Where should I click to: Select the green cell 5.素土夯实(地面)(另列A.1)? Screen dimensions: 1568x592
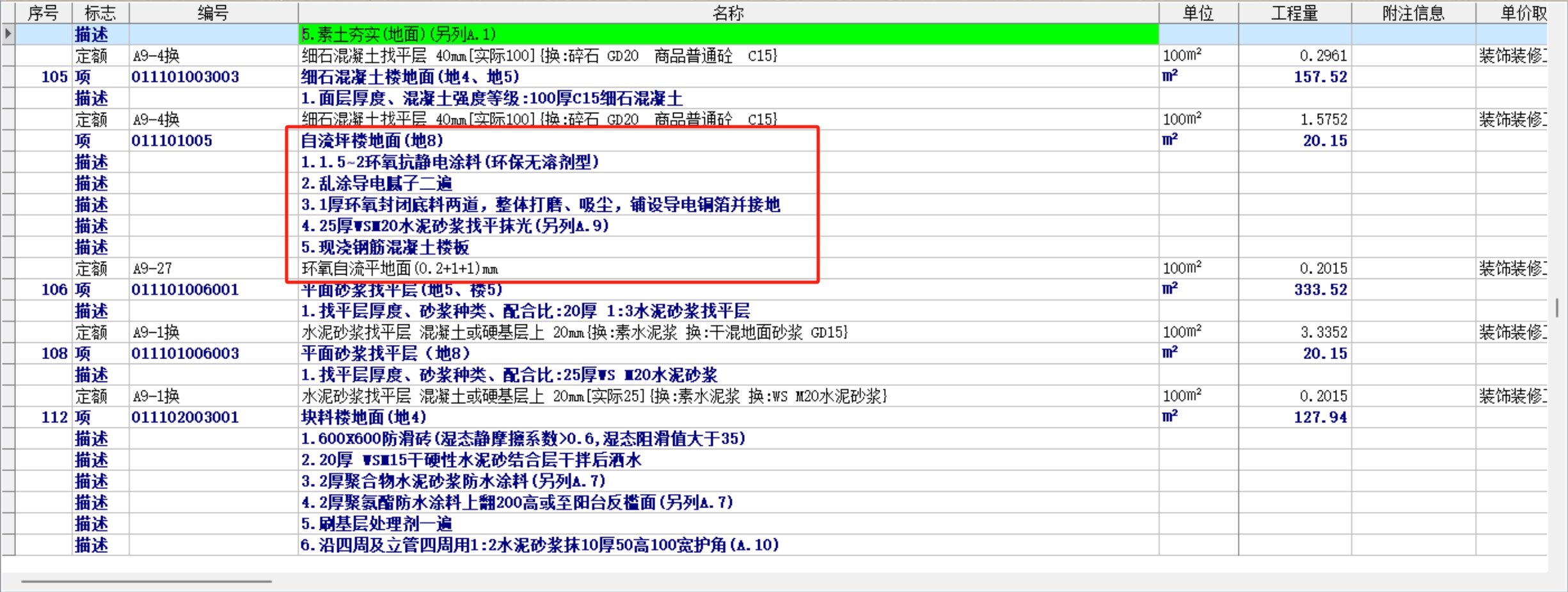(x=728, y=34)
